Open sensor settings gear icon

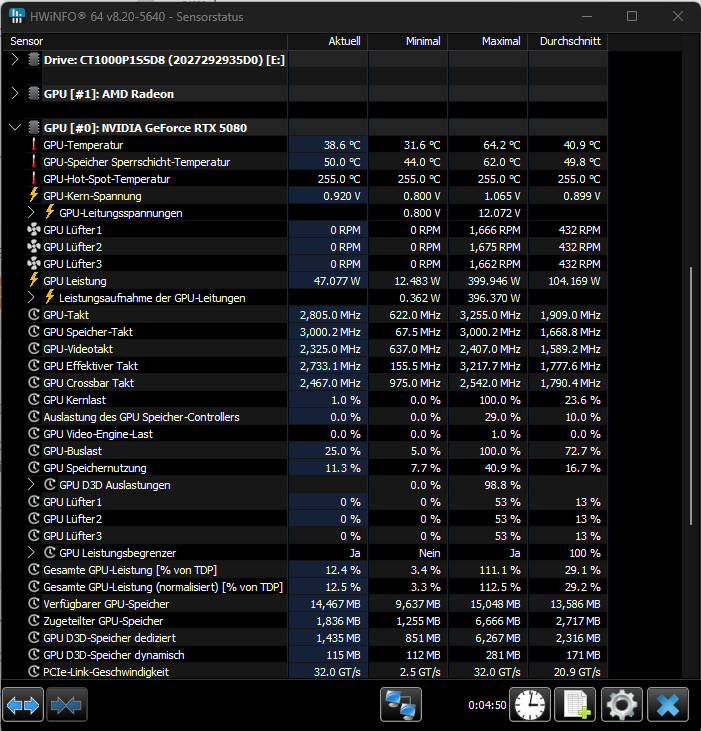(622, 705)
